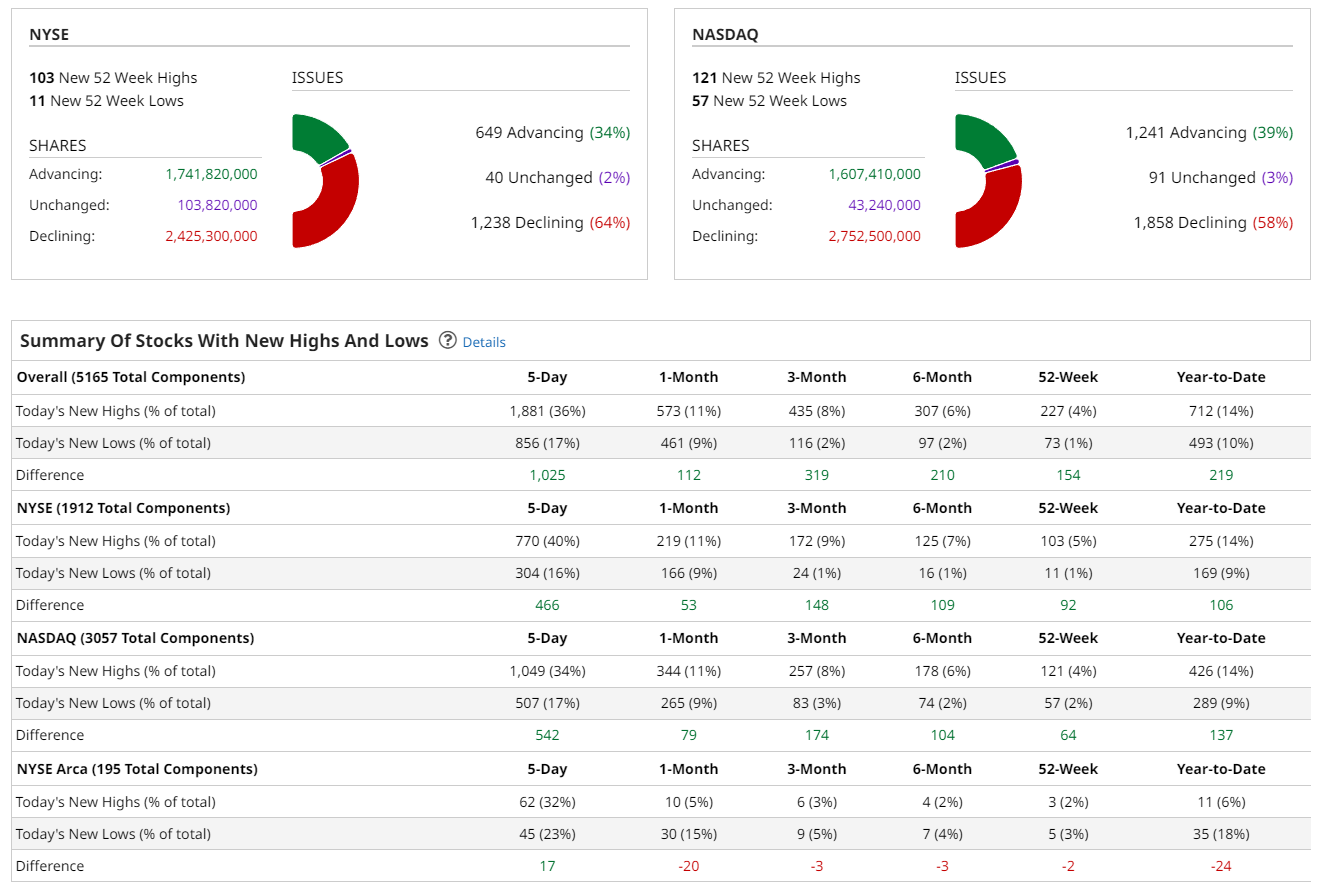Click the NASDAQ donut chart green advancing segment

pos(983,140)
